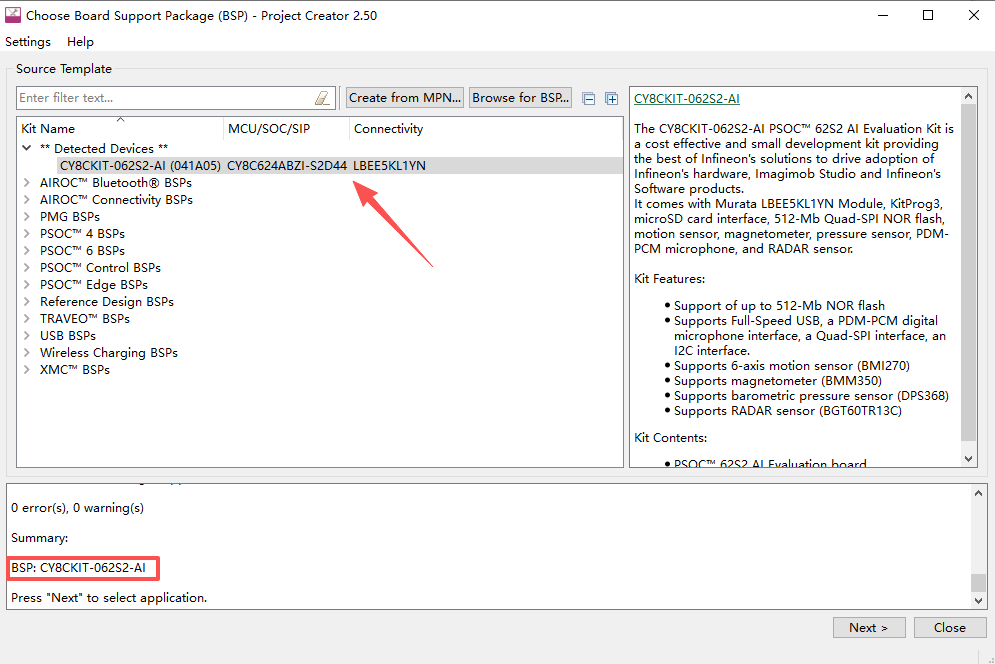Proceed with the Next button

point(869,627)
